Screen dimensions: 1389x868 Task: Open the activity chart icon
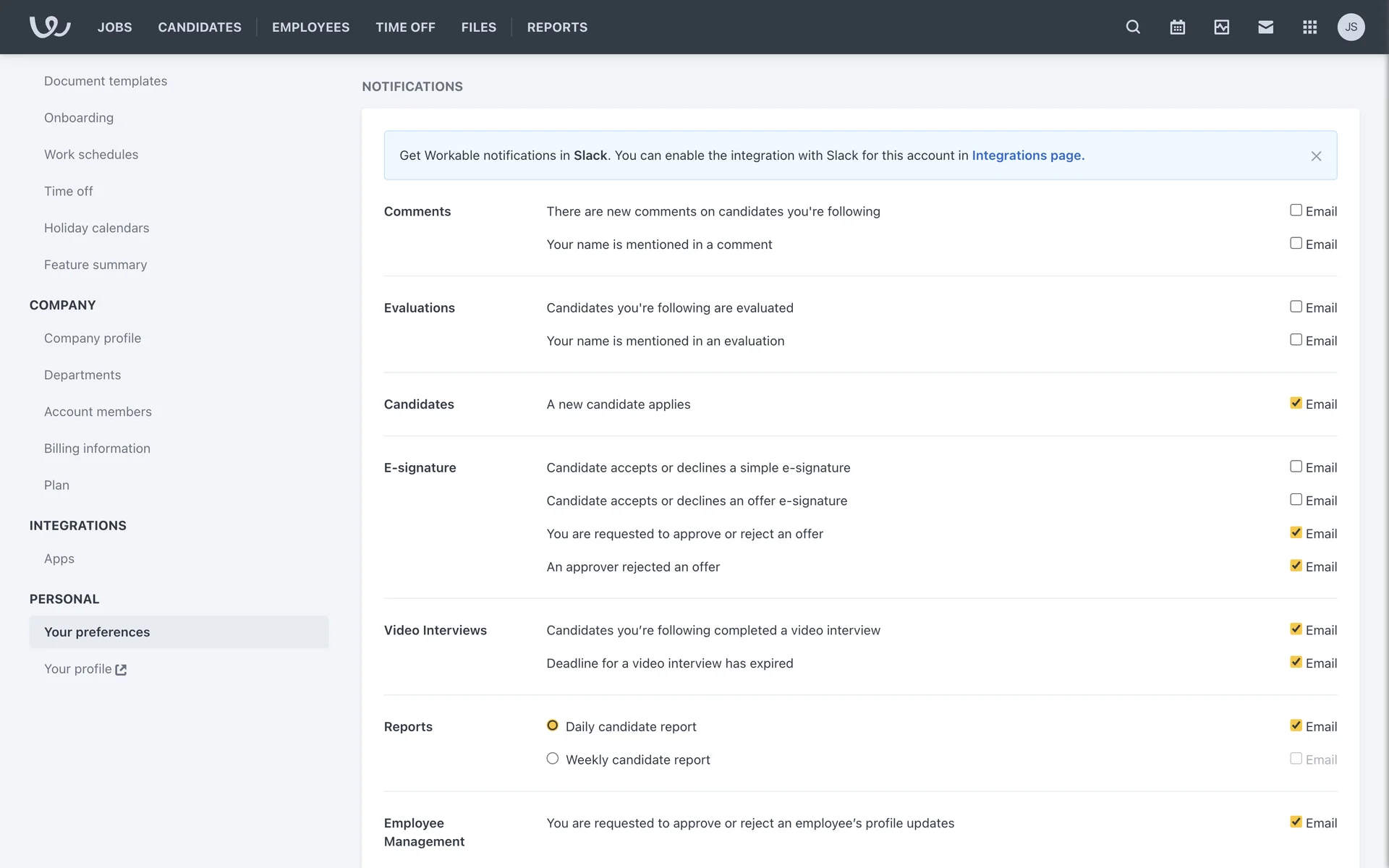click(x=1221, y=27)
